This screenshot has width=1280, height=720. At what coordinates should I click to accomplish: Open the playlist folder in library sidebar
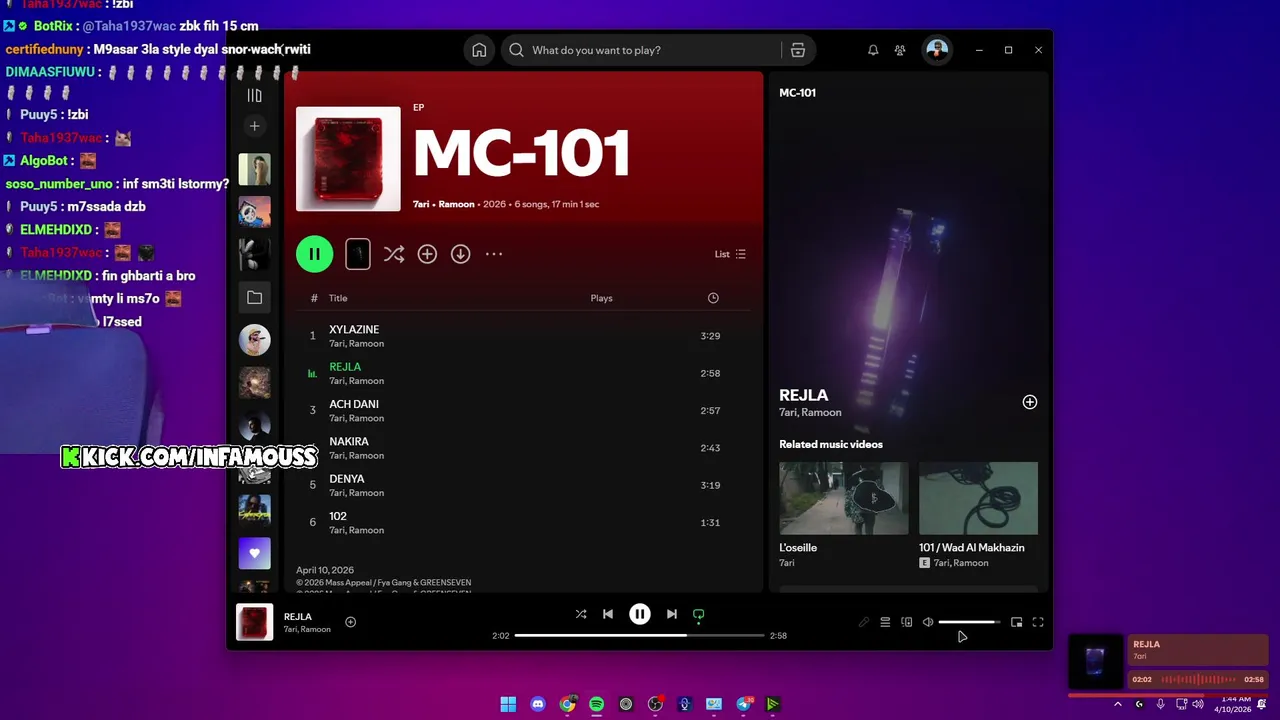coord(254,298)
